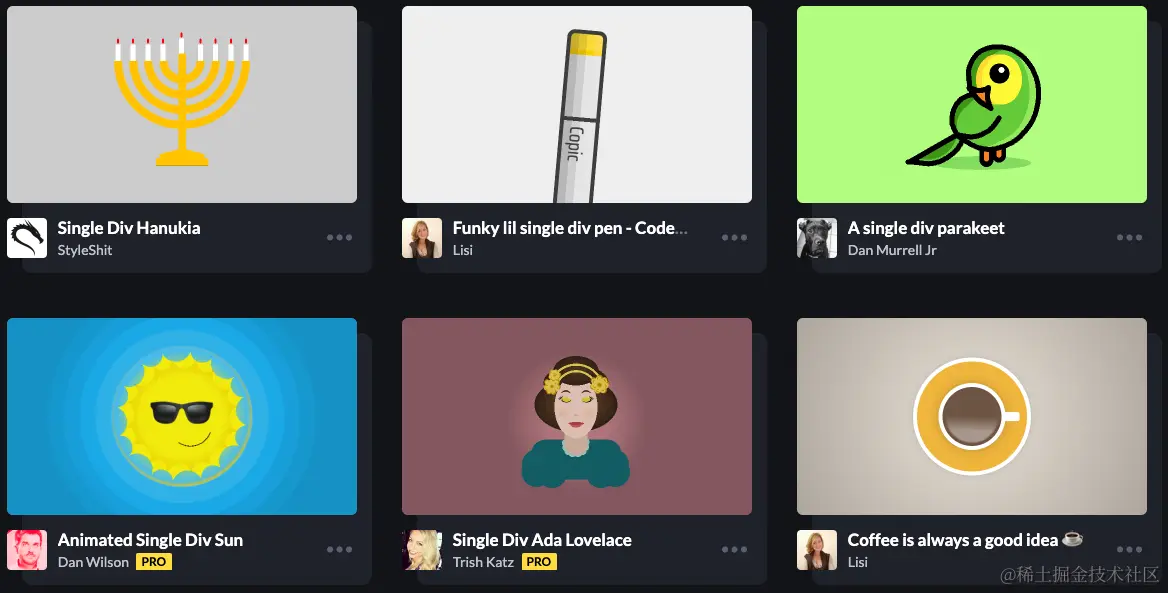Image resolution: width=1168 pixels, height=593 pixels.
Task: Click StyleShit's dragon avatar icon
Action: coord(27,238)
